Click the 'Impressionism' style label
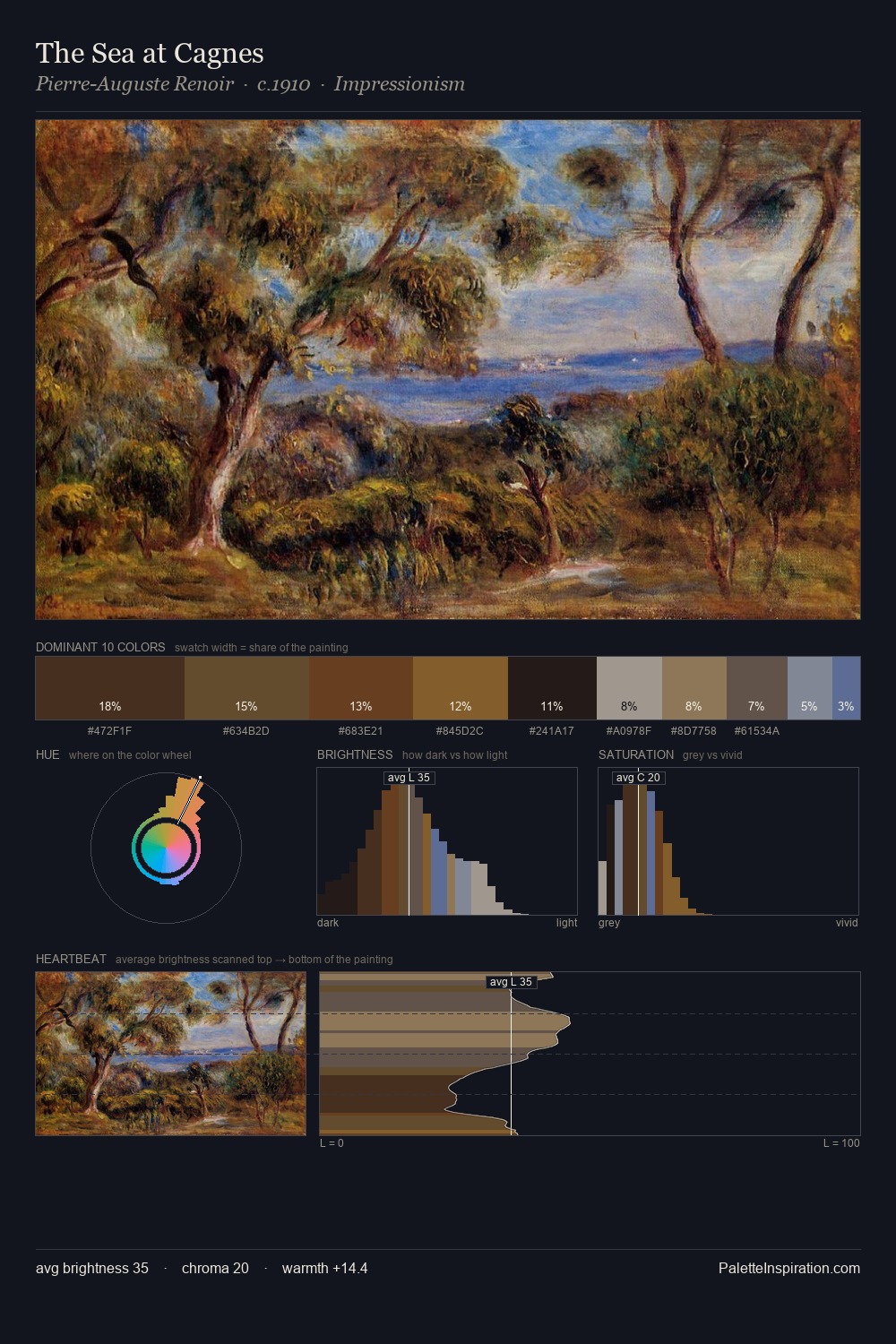 (400, 84)
